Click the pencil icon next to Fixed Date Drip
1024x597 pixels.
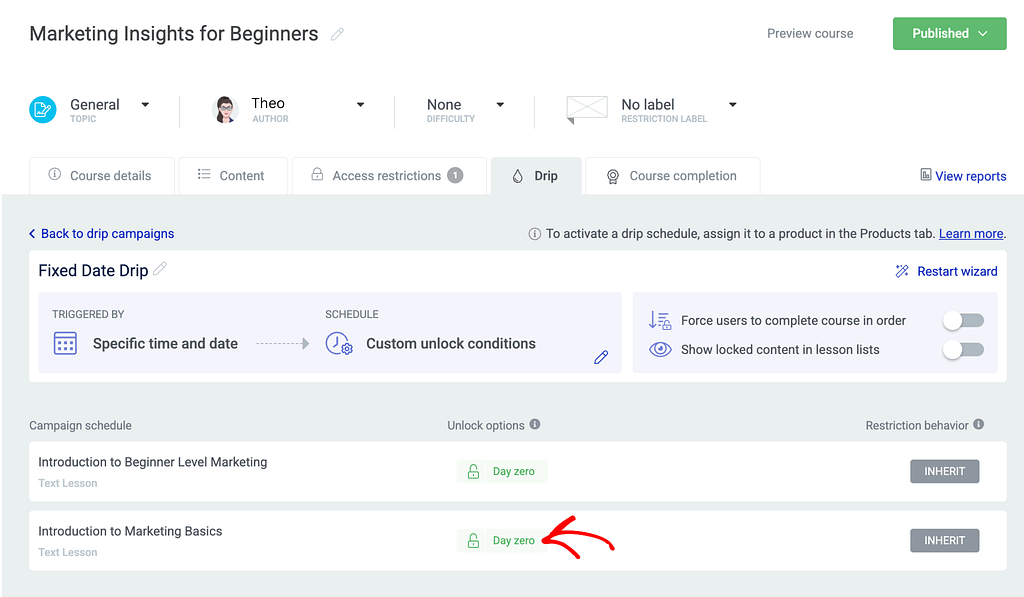click(160, 269)
